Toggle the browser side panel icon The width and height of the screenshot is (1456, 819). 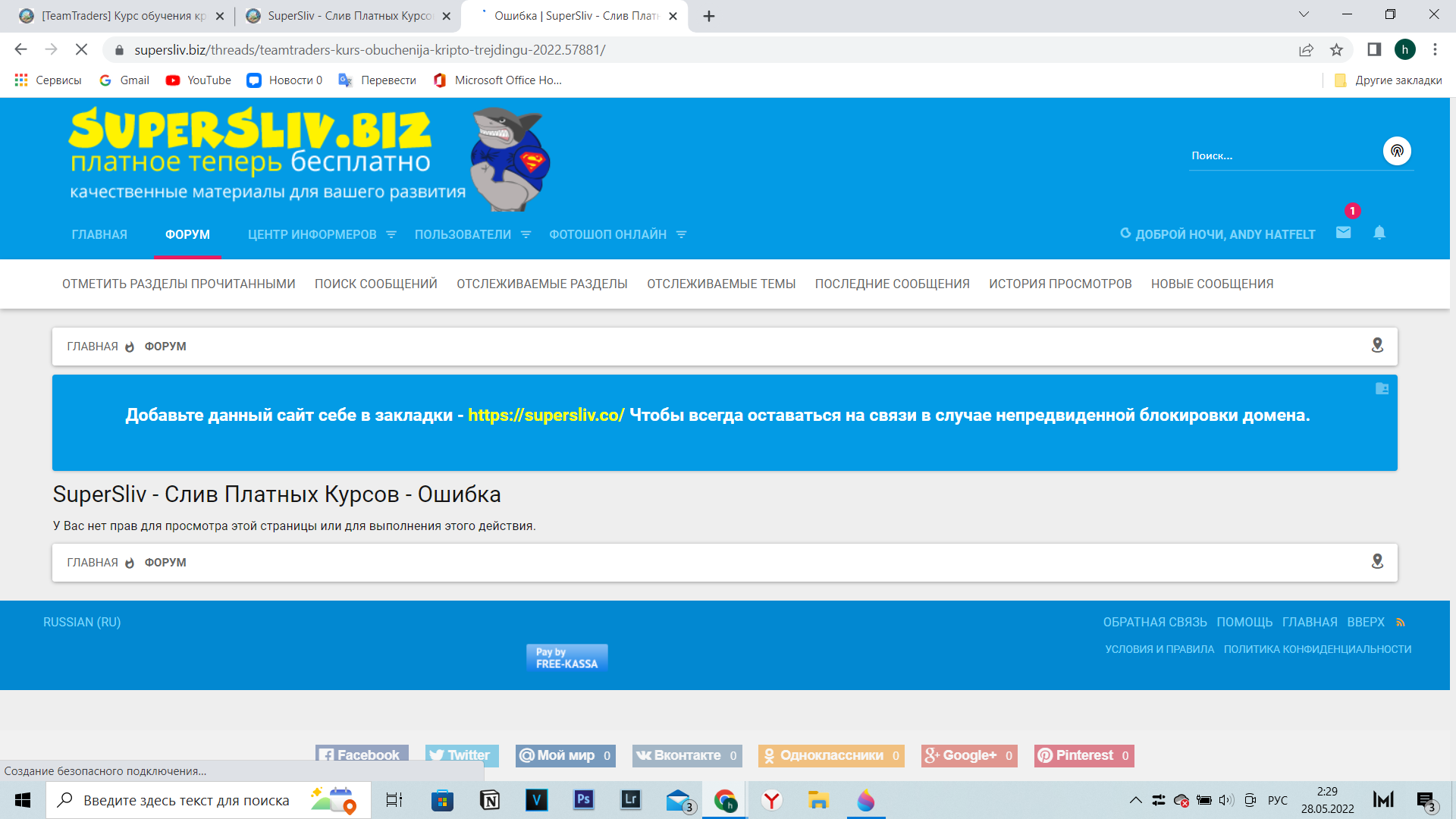pos(1374,49)
